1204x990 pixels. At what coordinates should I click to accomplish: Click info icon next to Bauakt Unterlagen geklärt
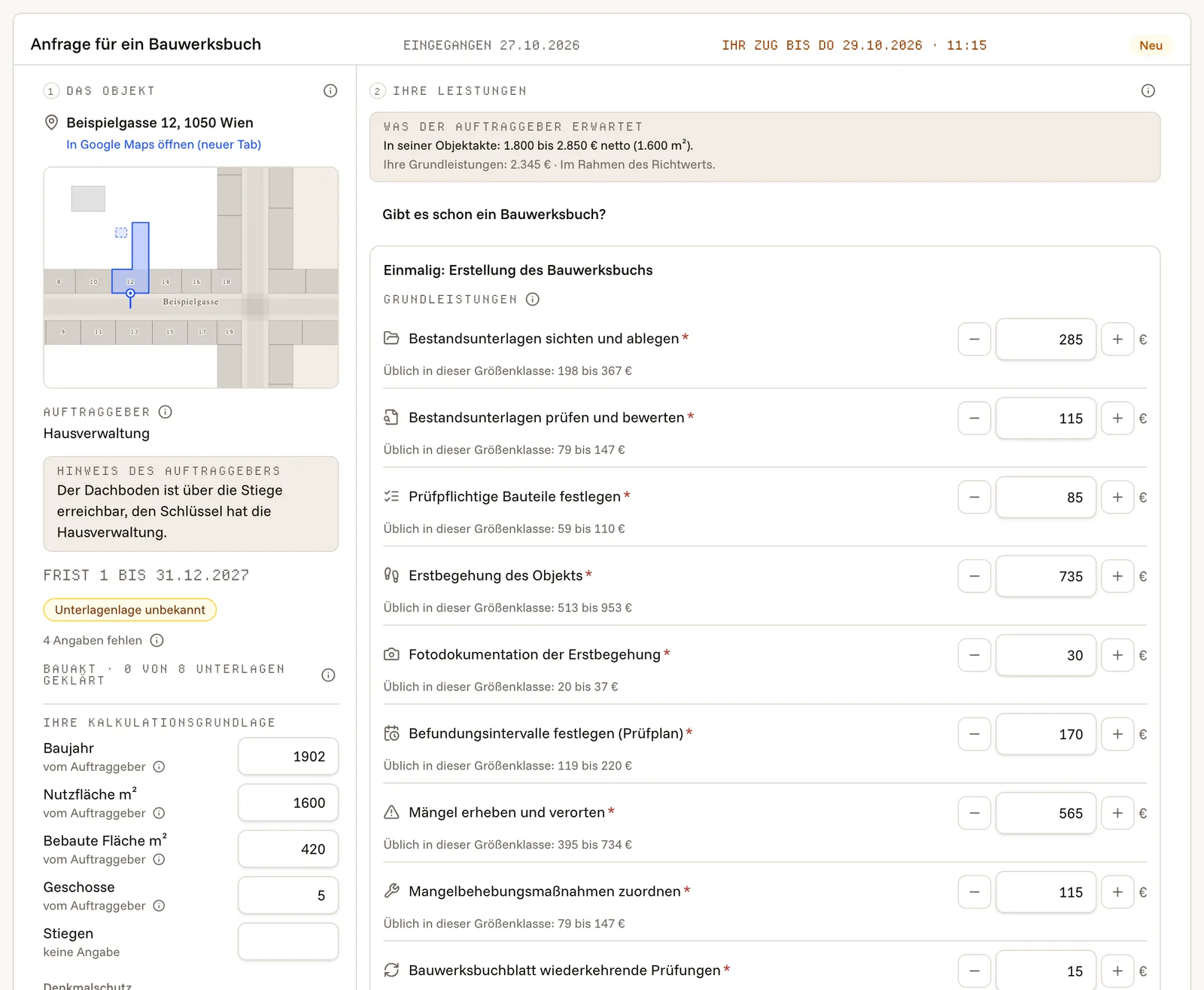pyautogui.click(x=328, y=675)
